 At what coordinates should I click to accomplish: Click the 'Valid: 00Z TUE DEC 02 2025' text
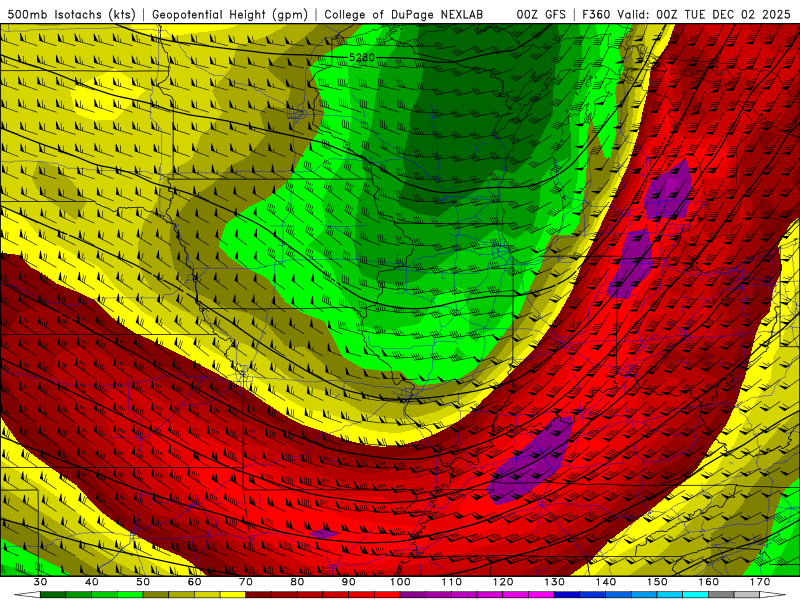coord(704,14)
